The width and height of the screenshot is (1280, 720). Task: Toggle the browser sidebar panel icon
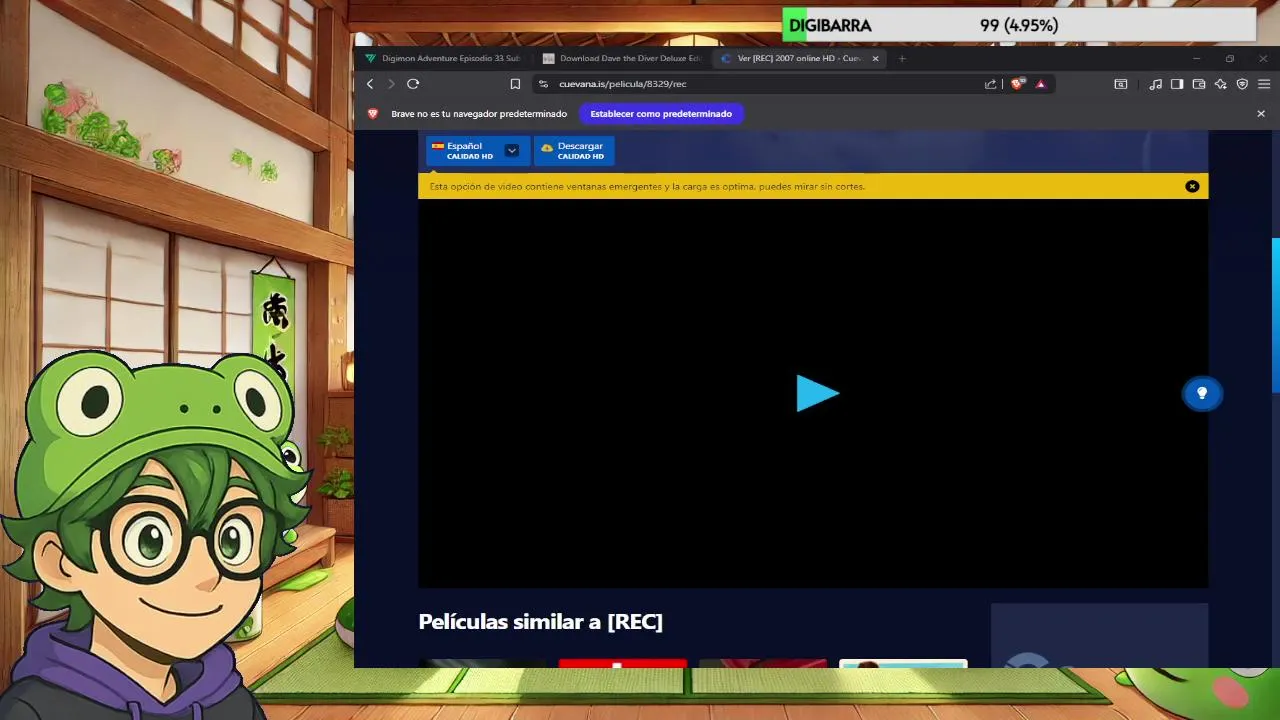(x=1177, y=84)
